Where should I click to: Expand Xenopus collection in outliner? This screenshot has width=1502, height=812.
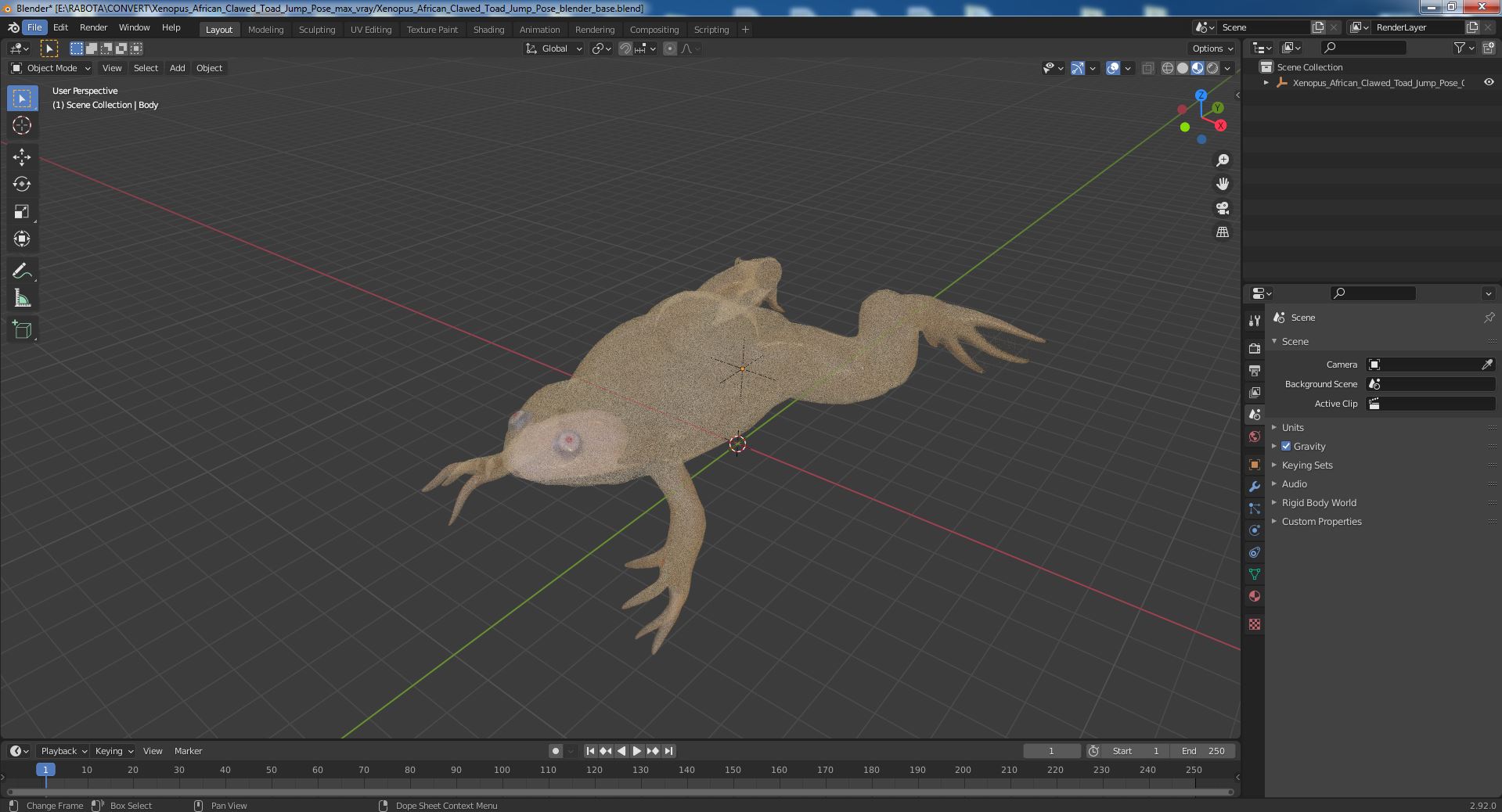(1266, 82)
